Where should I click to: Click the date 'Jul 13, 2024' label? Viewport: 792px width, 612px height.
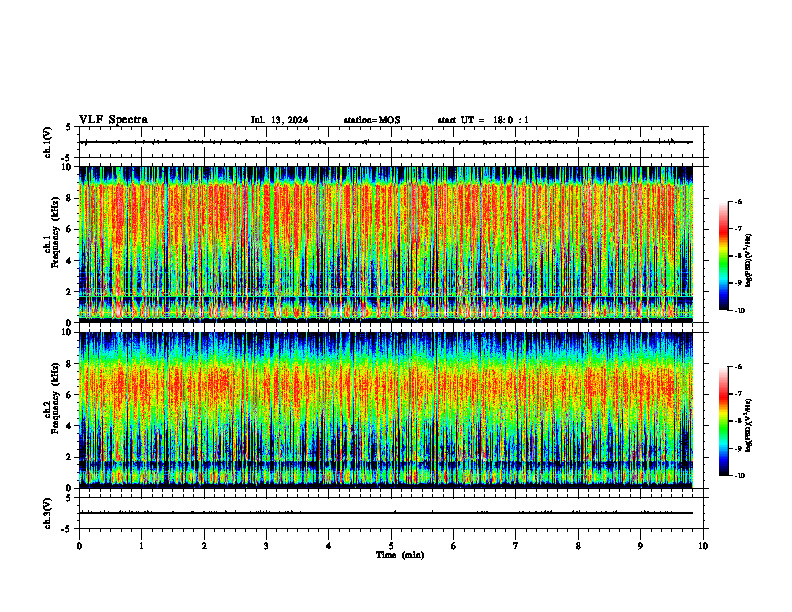(x=279, y=120)
